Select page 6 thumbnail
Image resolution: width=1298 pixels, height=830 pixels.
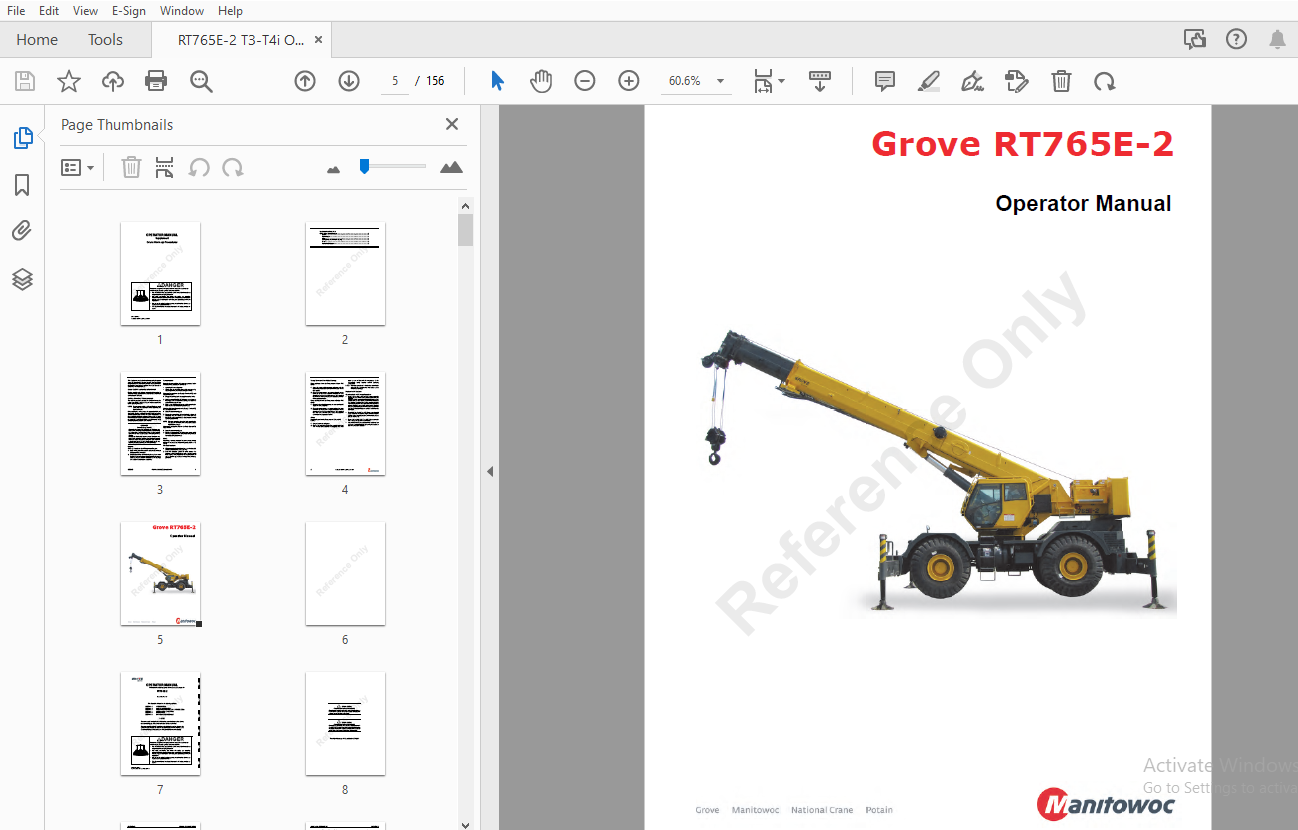345,574
